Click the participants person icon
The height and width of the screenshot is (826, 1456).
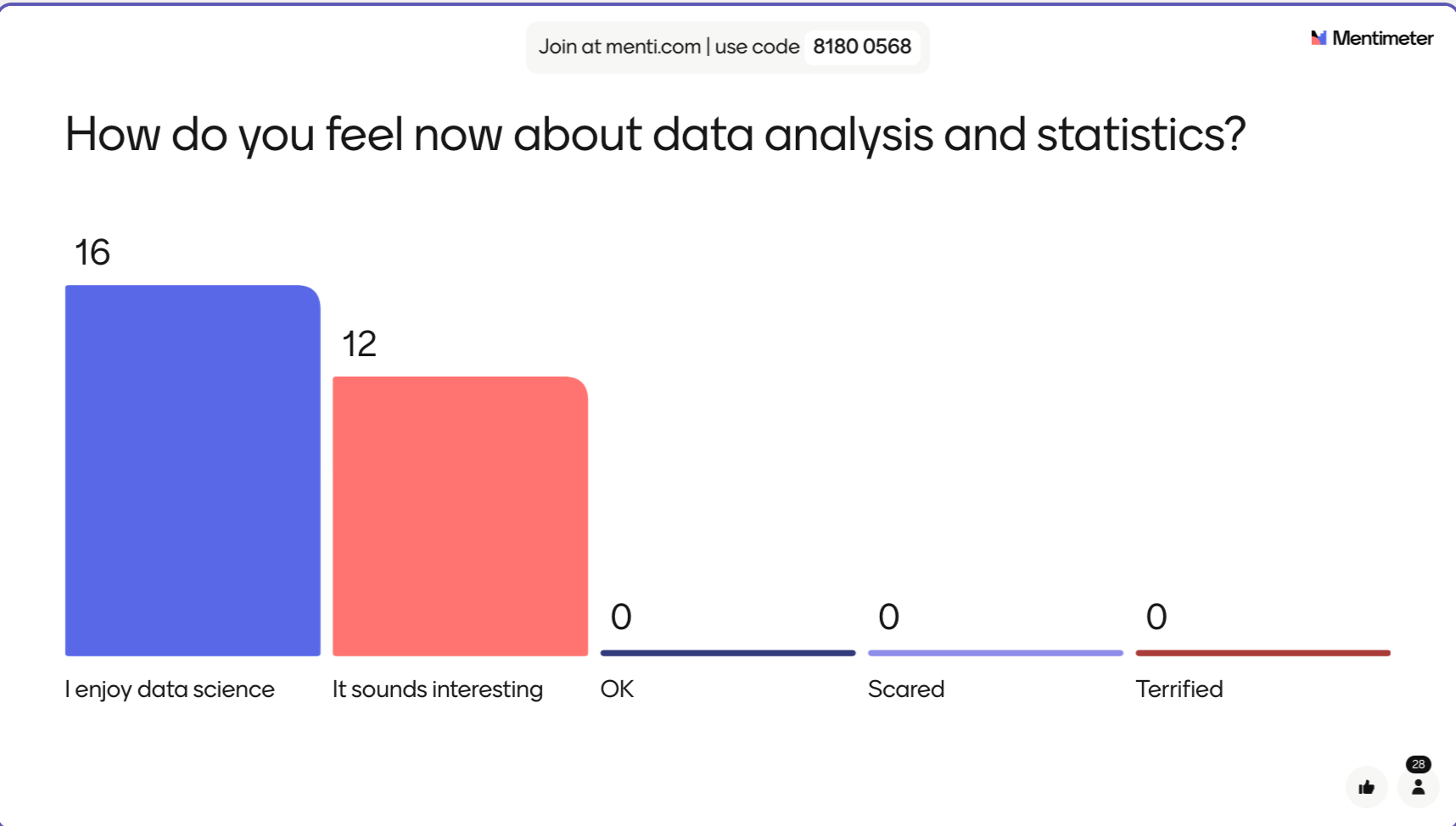coord(1418,788)
